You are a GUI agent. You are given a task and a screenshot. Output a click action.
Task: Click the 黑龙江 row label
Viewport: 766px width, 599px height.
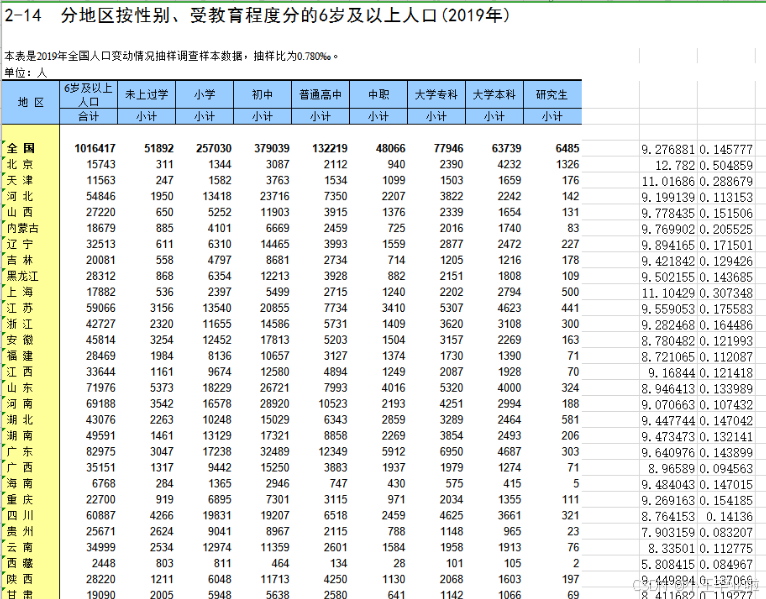(x=22, y=276)
